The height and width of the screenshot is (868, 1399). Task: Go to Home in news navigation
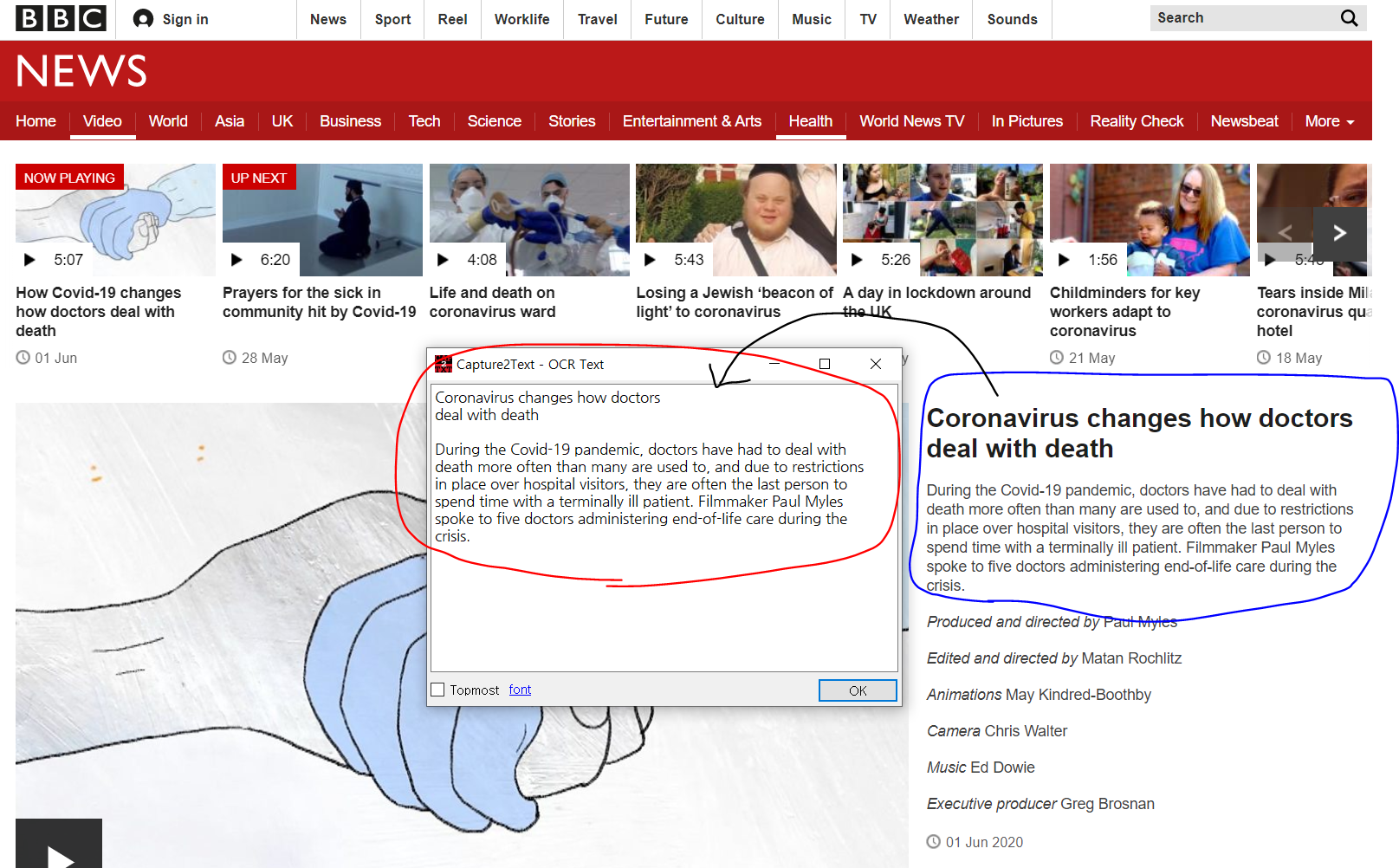click(x=36, y=121)
